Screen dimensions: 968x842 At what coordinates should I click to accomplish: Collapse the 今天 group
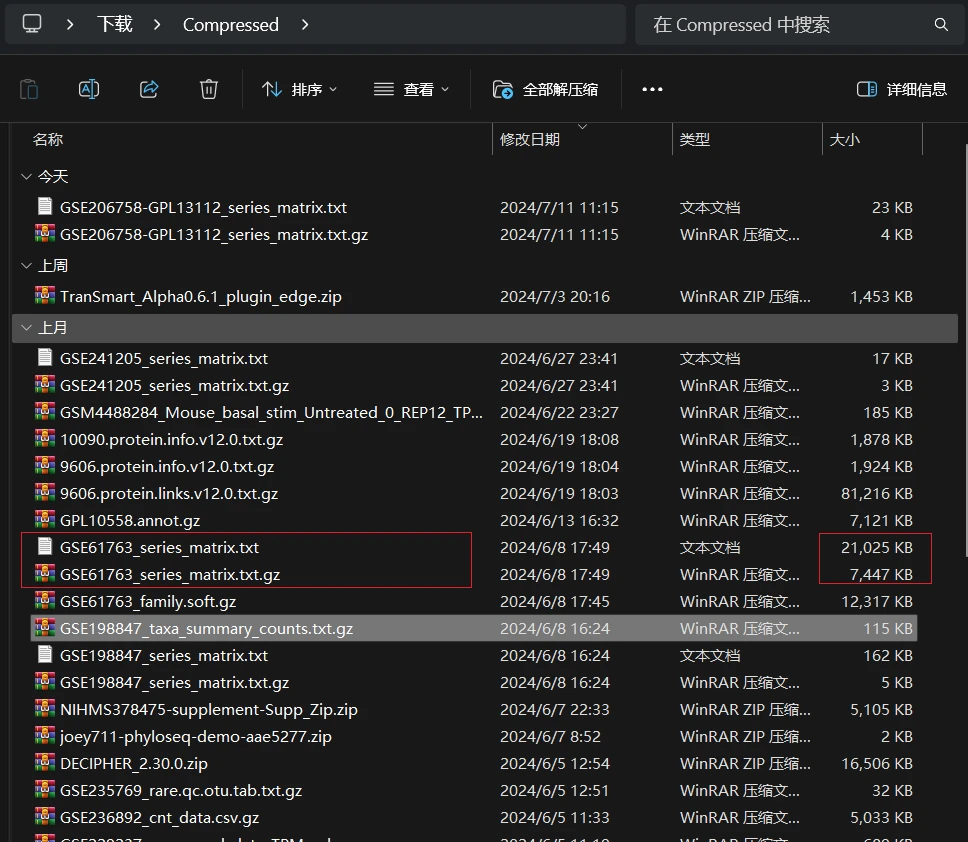pyautogui.click(x=27, y=177)
